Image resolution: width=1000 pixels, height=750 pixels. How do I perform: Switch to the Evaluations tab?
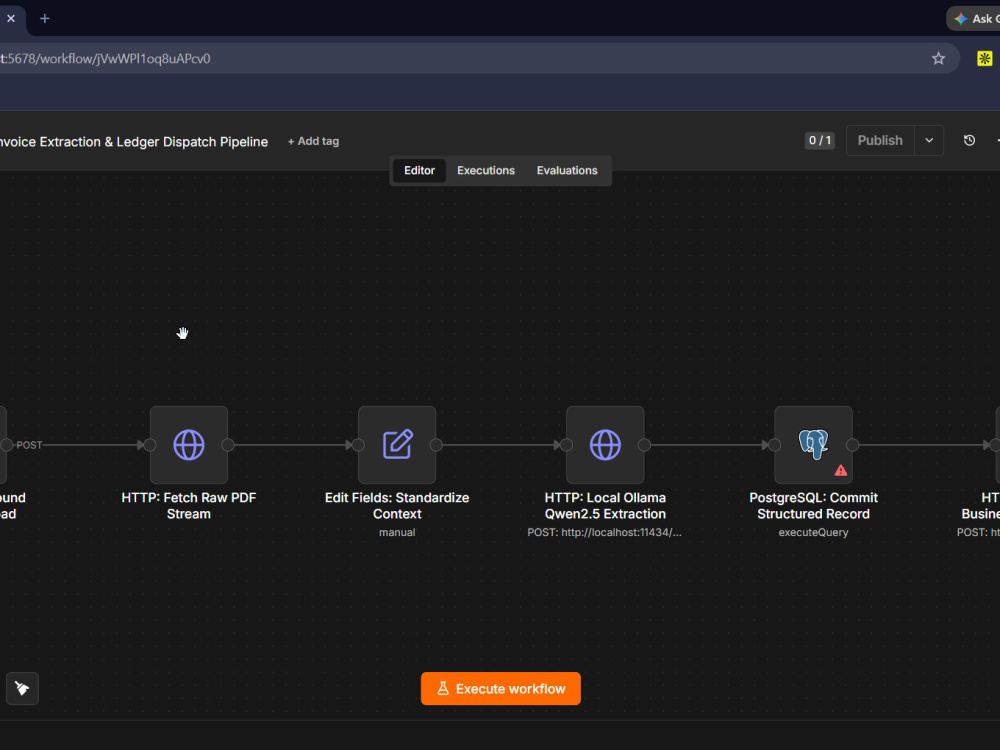click(567, 170)
